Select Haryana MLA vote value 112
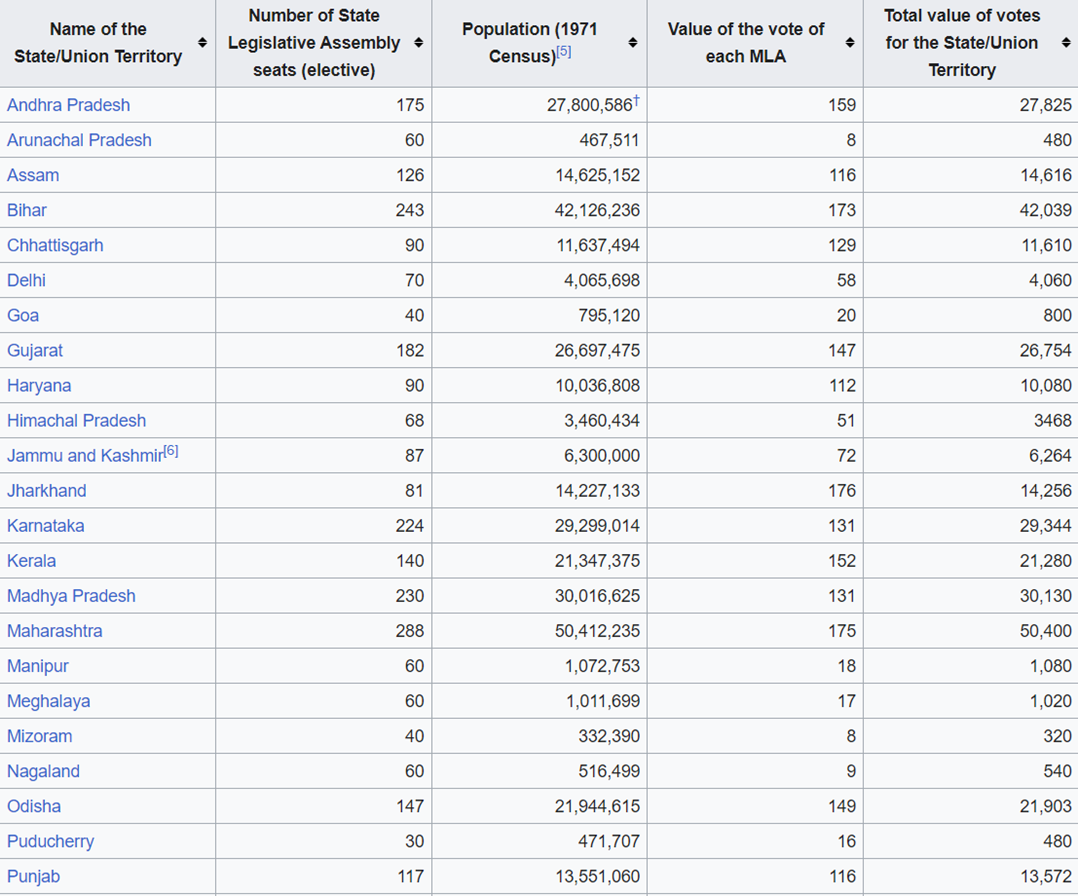1078x896 pixels. coord(842,386)
